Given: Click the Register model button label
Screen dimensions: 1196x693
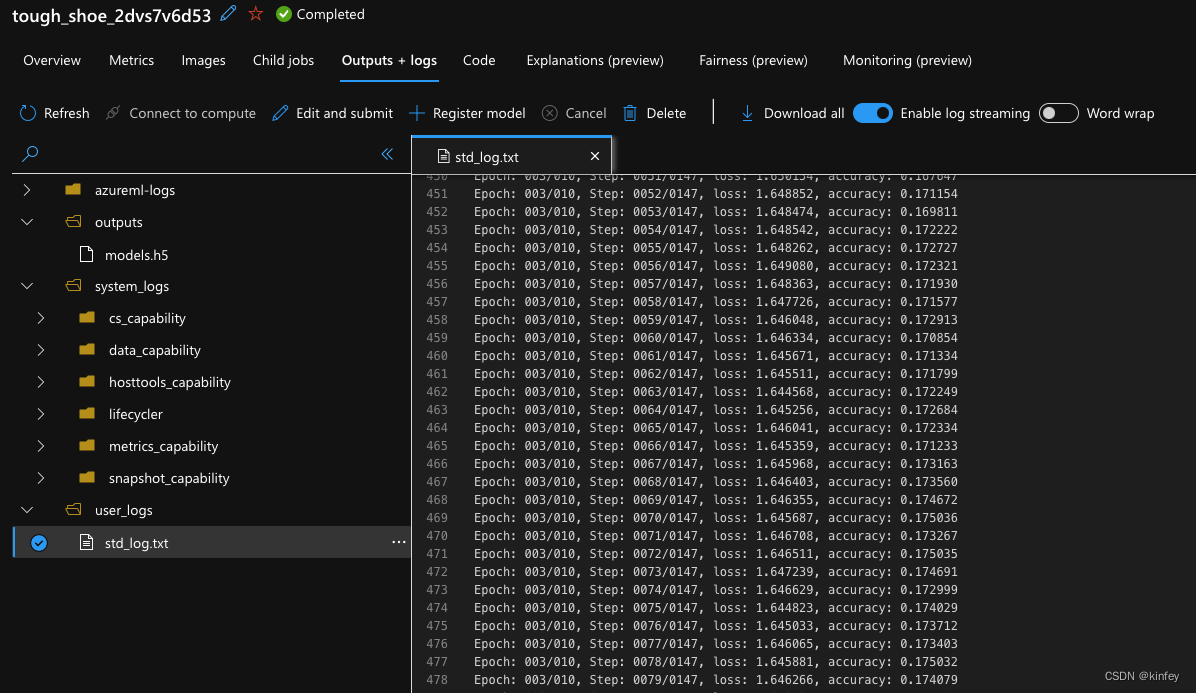Looking at the screenshot, I should [479, 113].
